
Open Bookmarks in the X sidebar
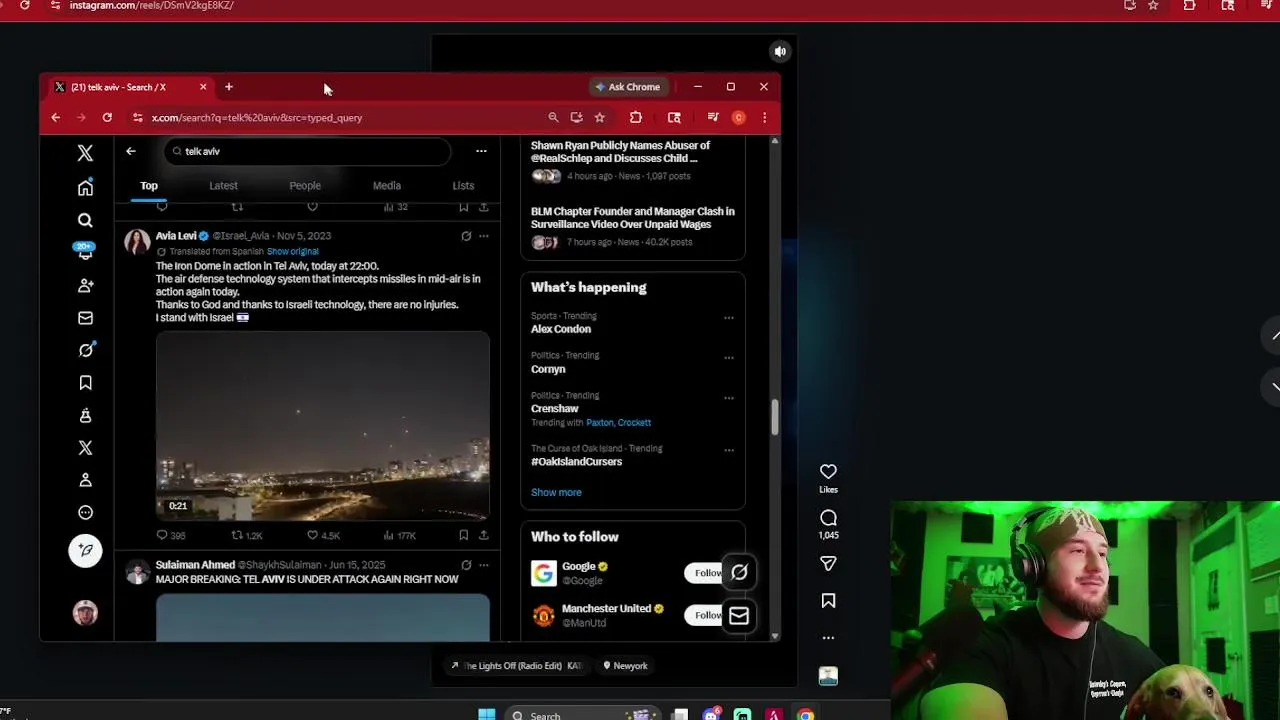click(85, 383)
